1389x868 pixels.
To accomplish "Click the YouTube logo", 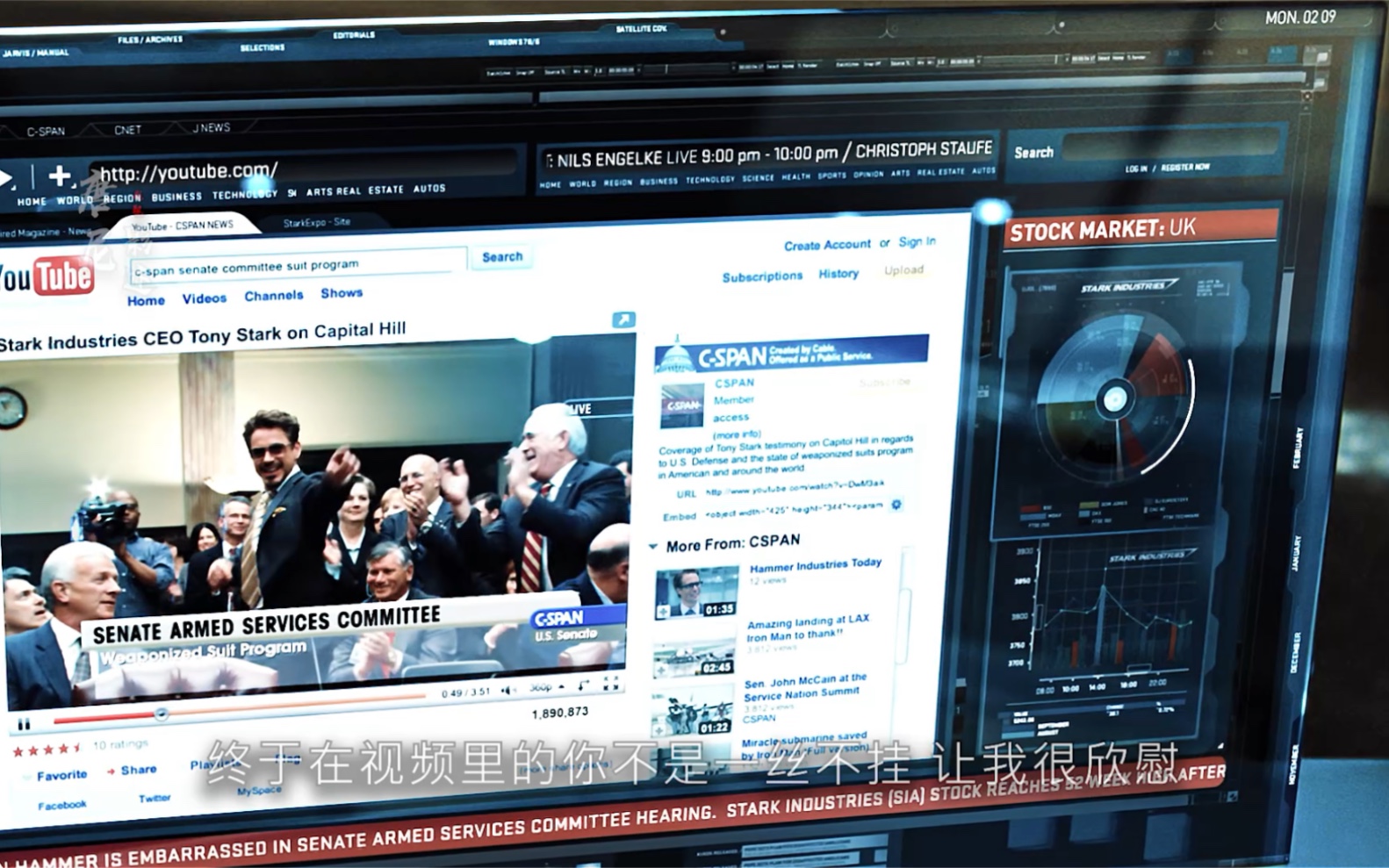I will pyautogui.click(x=46, y=277).
